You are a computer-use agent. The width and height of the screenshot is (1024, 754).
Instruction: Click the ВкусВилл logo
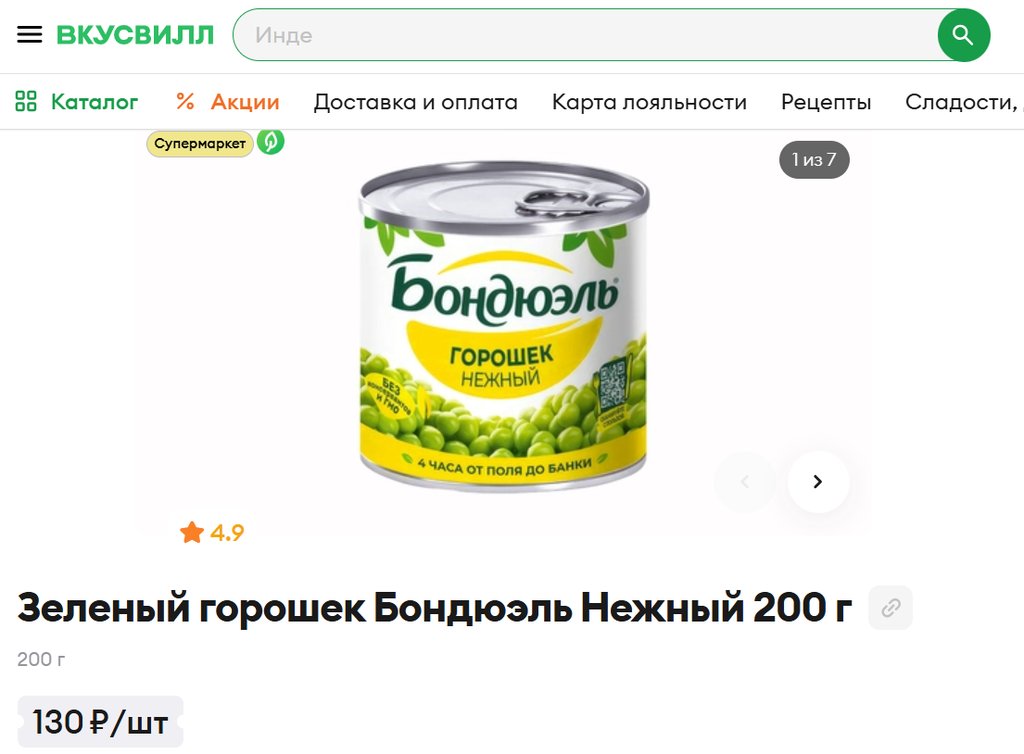pyautogui.click(x=135, y=35)
